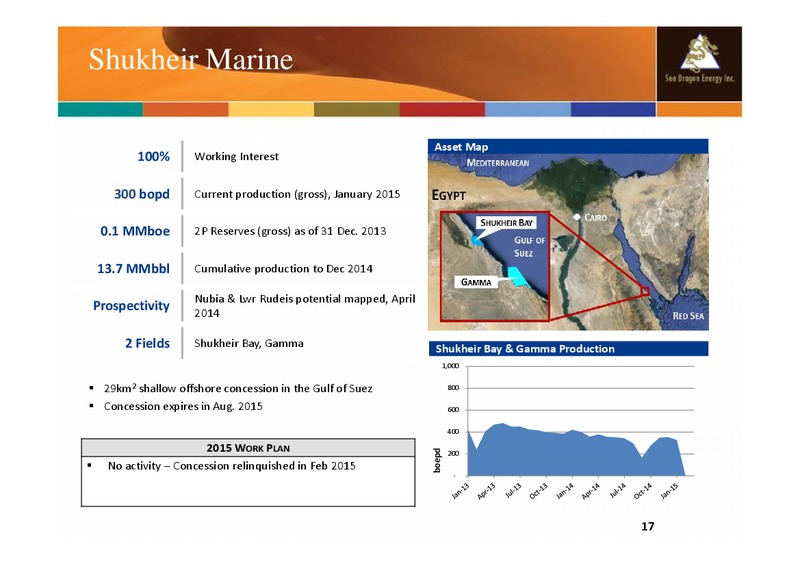Click 'Current production (gross), January 2015' text

[x=297, y=194]
